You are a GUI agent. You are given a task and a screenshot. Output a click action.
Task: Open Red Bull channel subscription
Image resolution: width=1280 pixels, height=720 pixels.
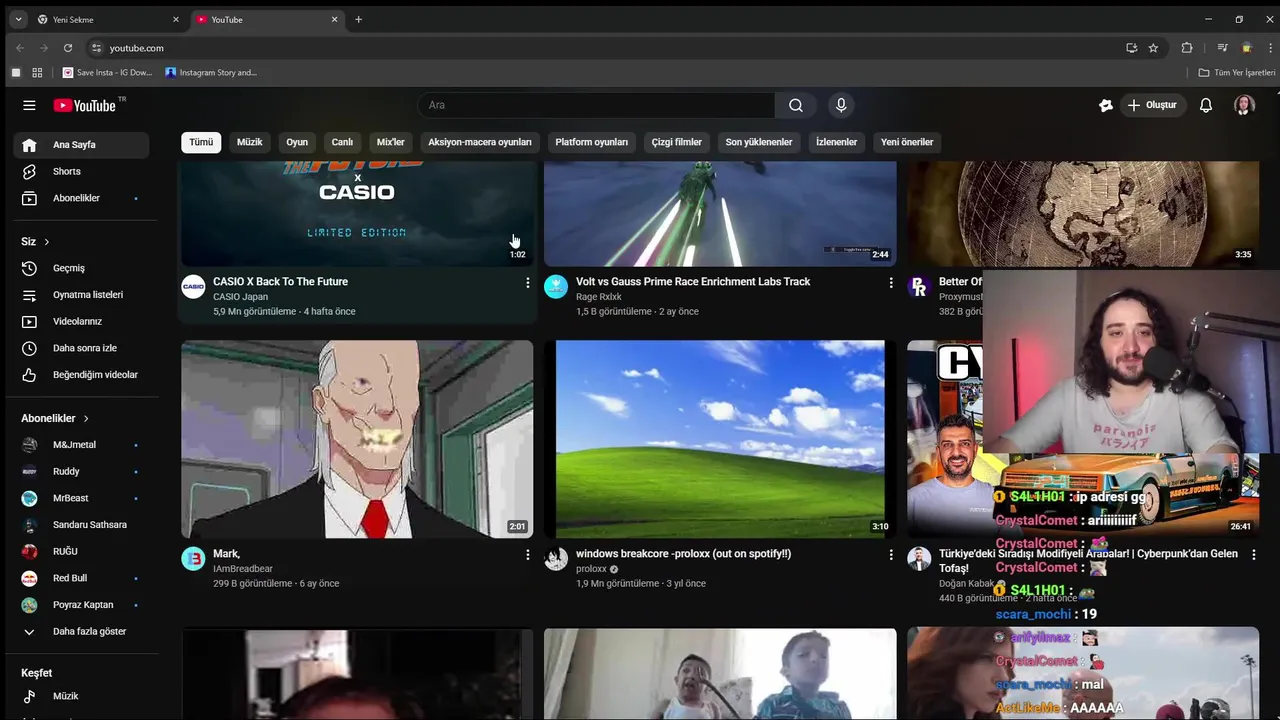(x=82, y=578)
